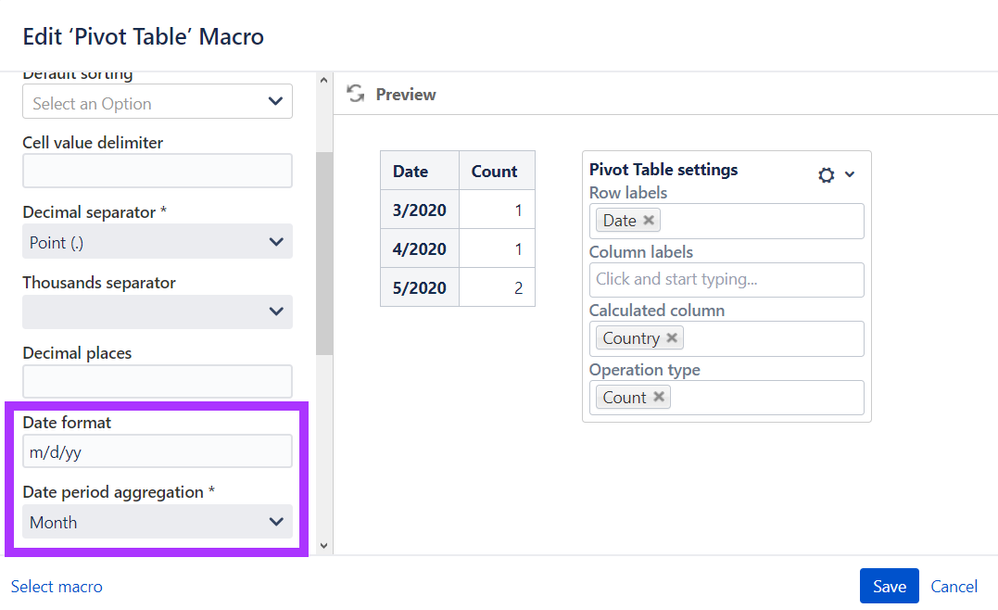Click the Date format input field
The width and height of the screenshot is (998, 610).
pos(157,452)
